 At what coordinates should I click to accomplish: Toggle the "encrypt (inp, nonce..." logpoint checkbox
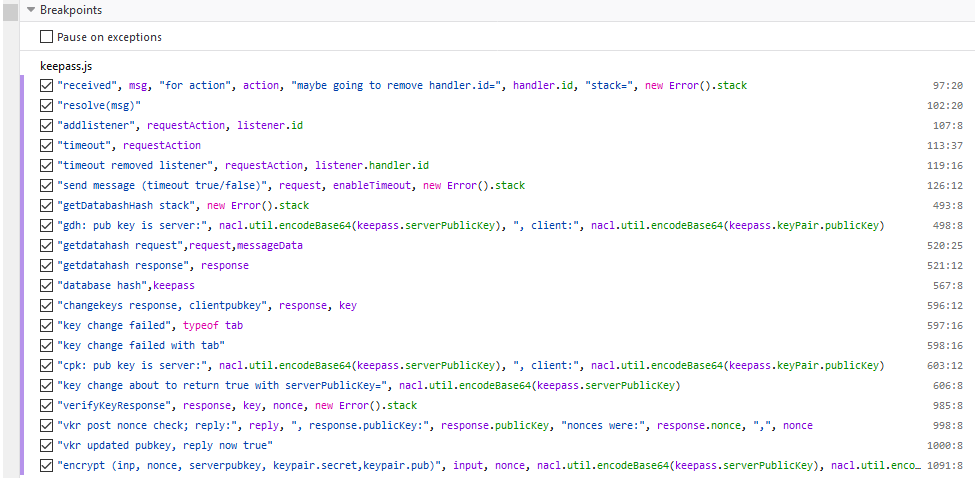click(x=46, y=465)
